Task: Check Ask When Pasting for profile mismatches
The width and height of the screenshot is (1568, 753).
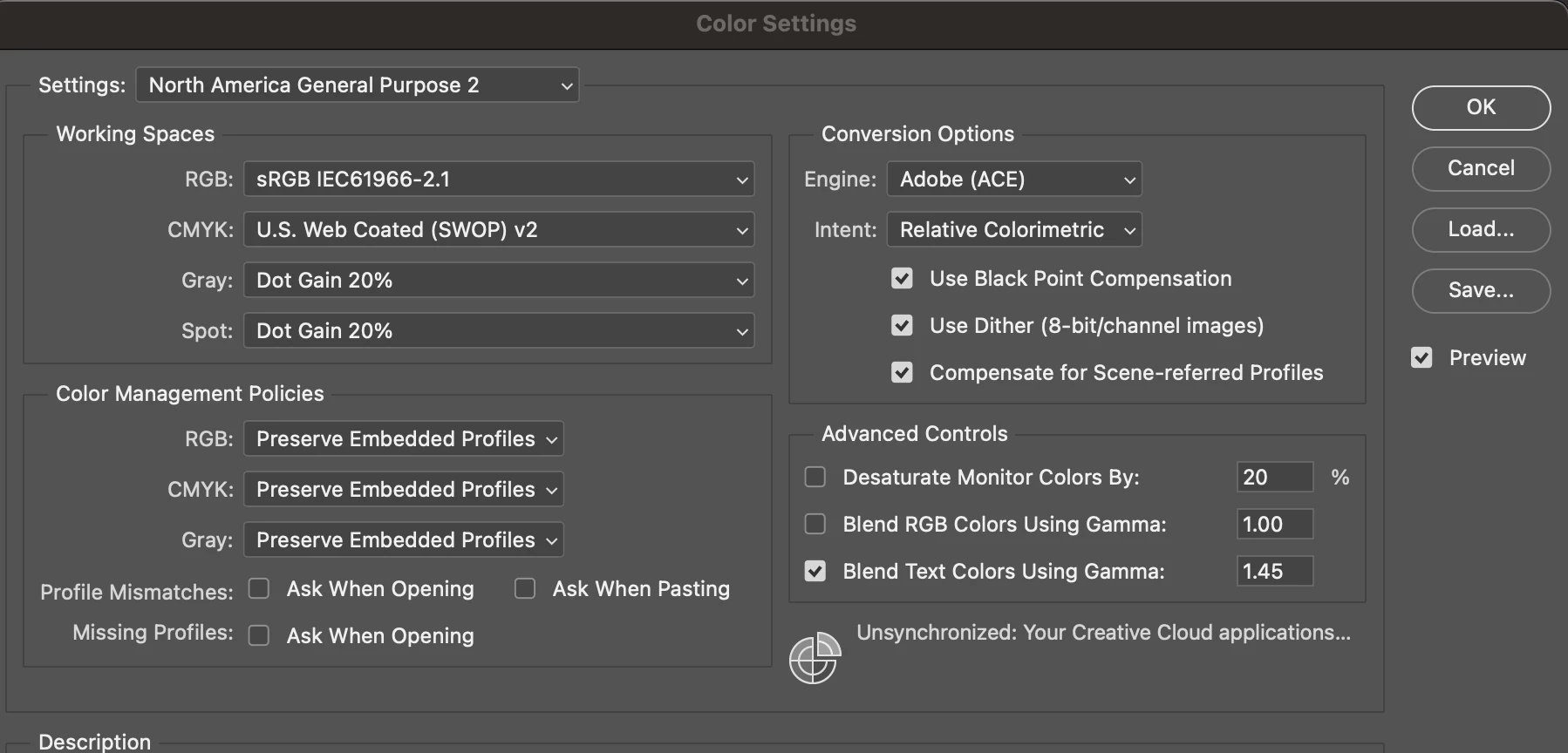Action: (525, 588)
